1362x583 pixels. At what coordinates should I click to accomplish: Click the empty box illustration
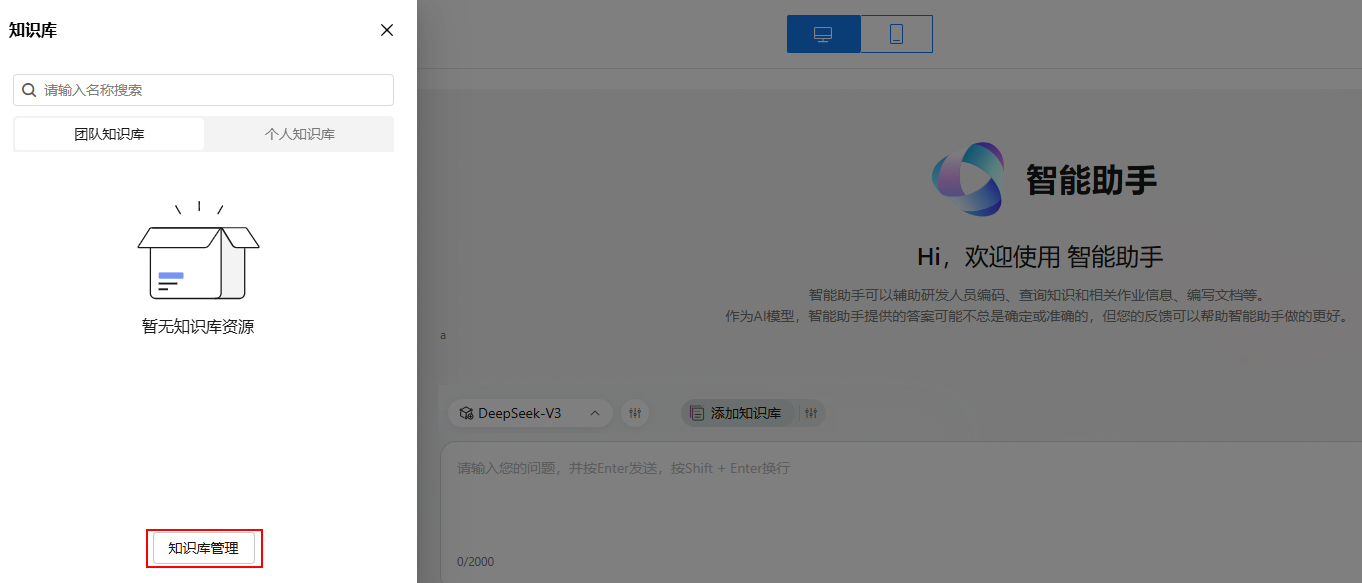click(198, 251)
